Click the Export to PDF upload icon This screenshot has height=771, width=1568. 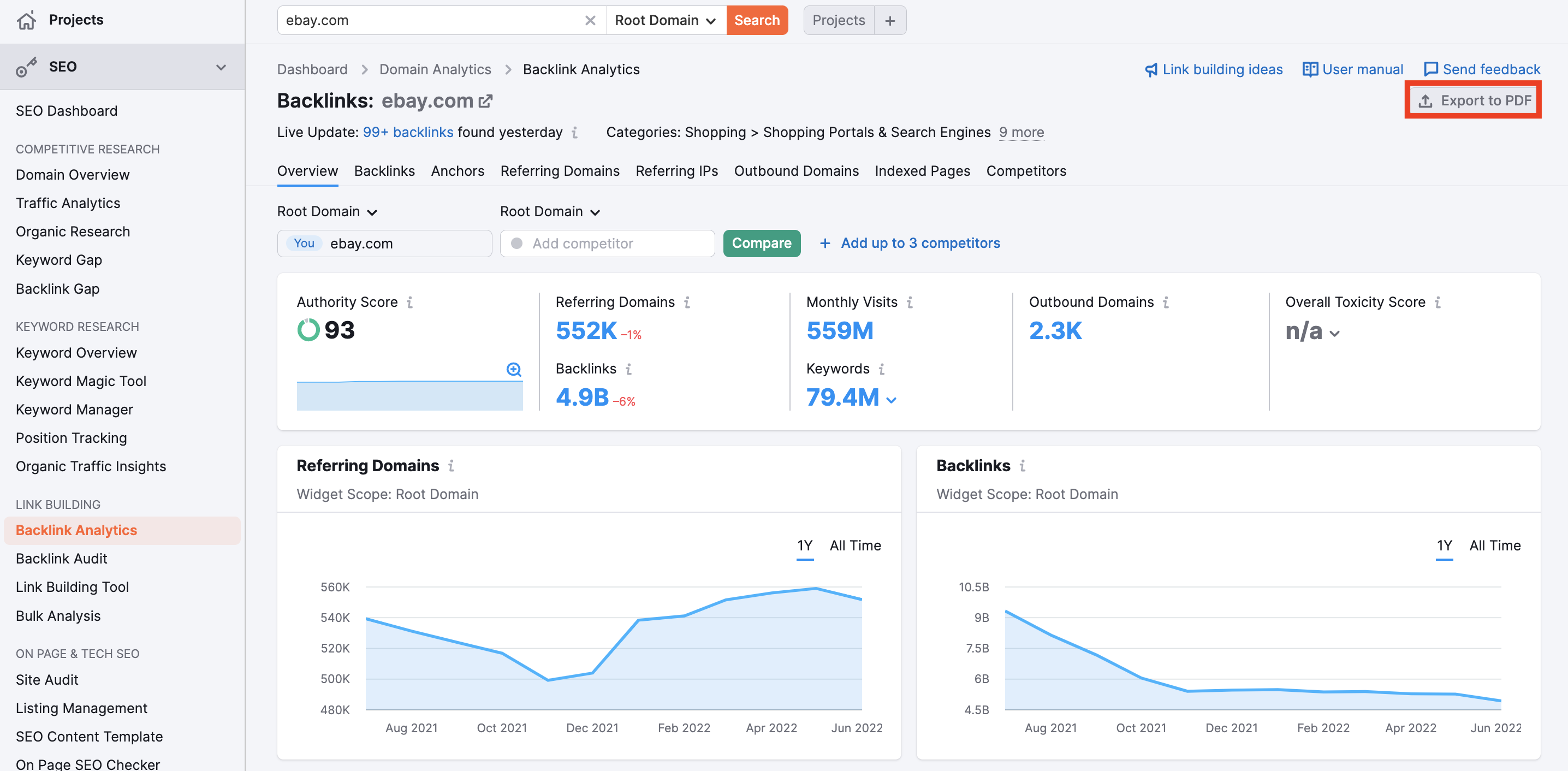[x=1426, y=101]
